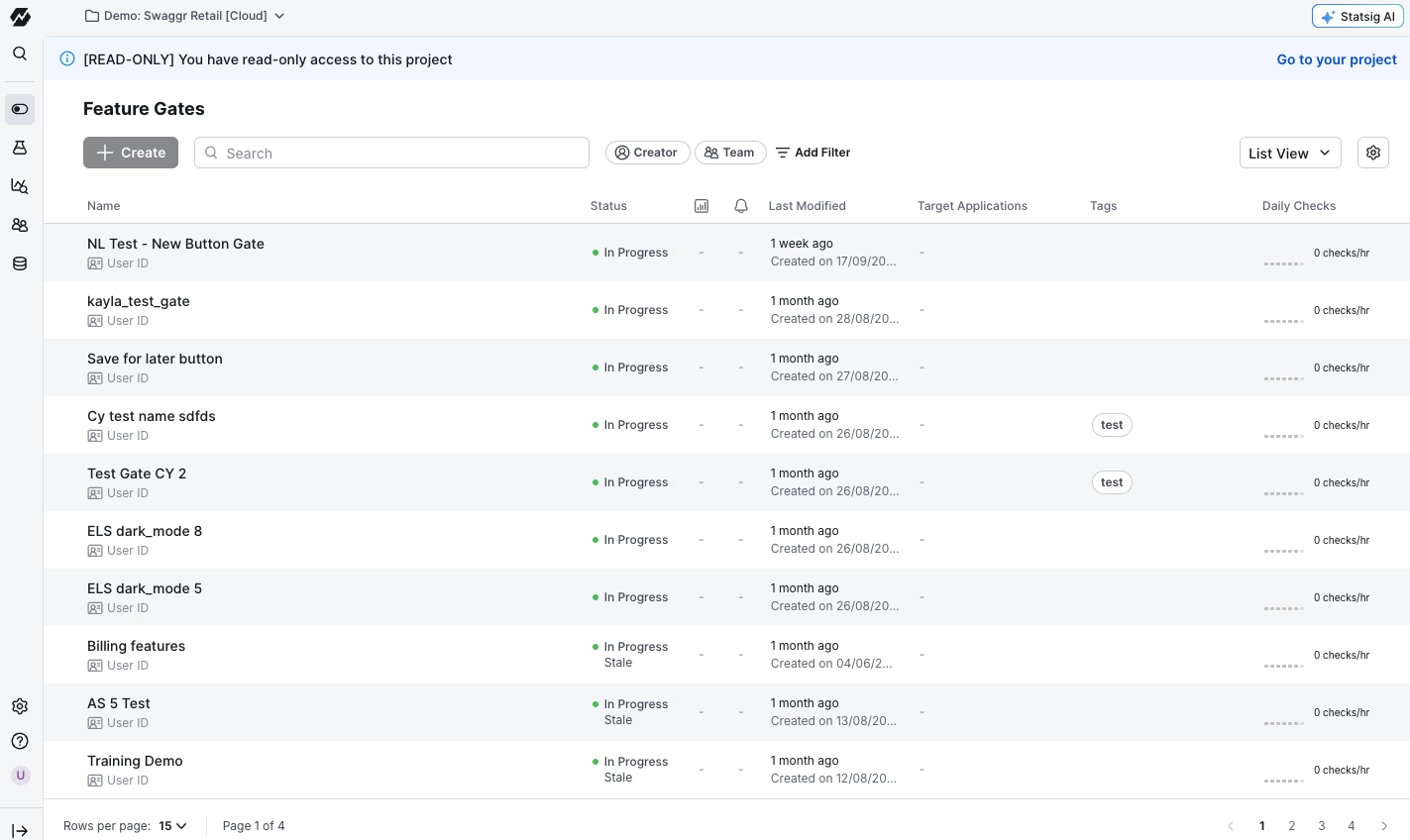
Task: Open Data from the sidebar database icon
Action: pos(20,263)
